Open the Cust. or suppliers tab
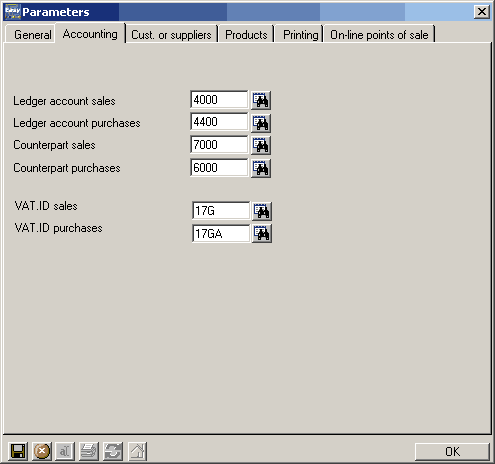Image resolution: width=495 pixels, height=464 pixels. [x=171, y=34]
